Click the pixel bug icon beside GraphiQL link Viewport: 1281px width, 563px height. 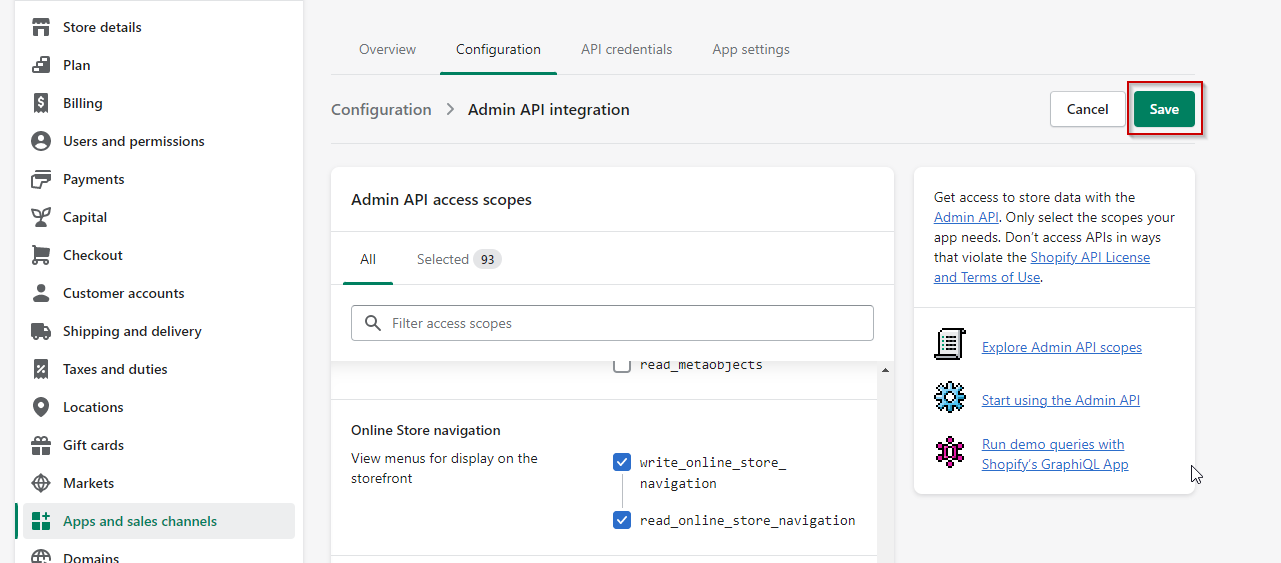949,451
